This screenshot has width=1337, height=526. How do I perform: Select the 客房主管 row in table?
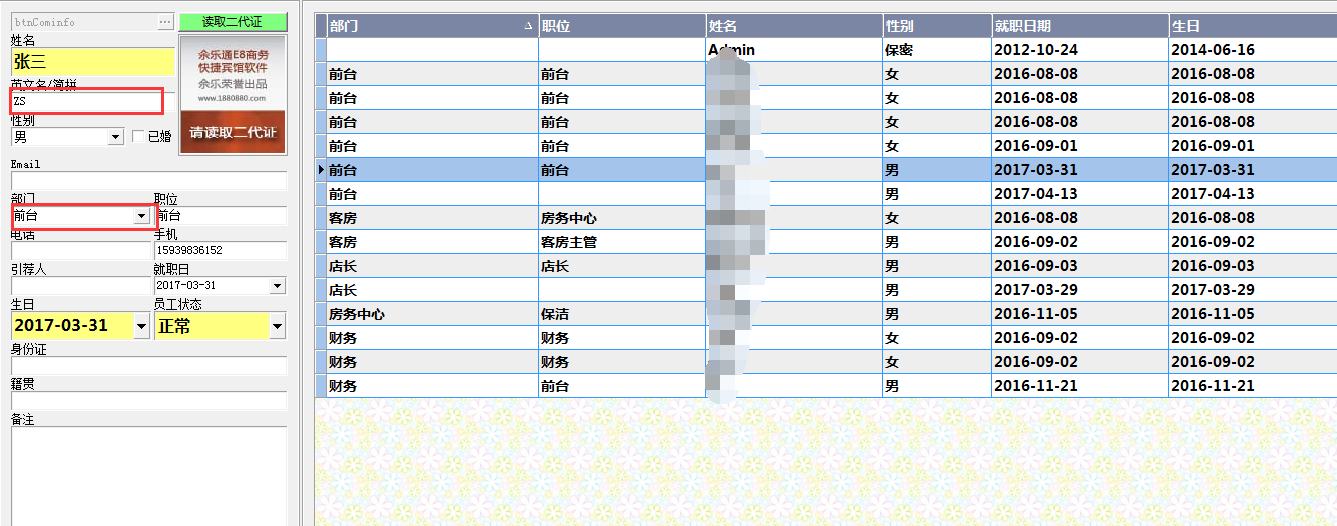[x=620, y=242]
